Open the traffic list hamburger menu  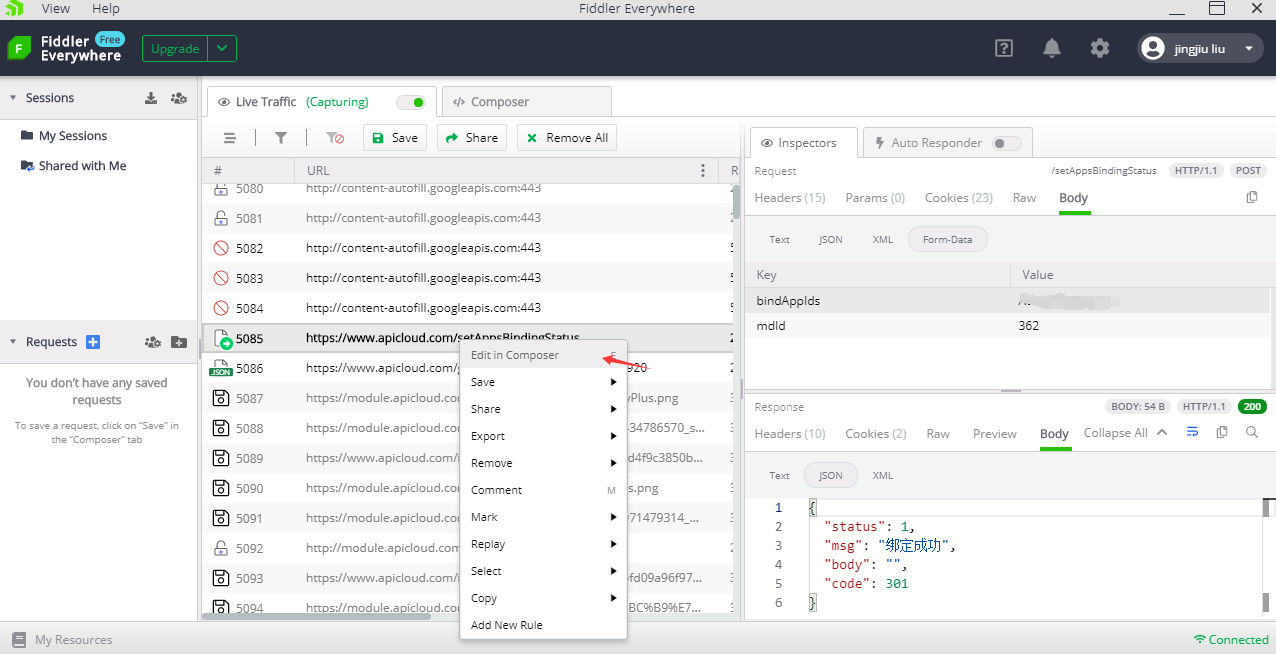click(x=230, y=138)
